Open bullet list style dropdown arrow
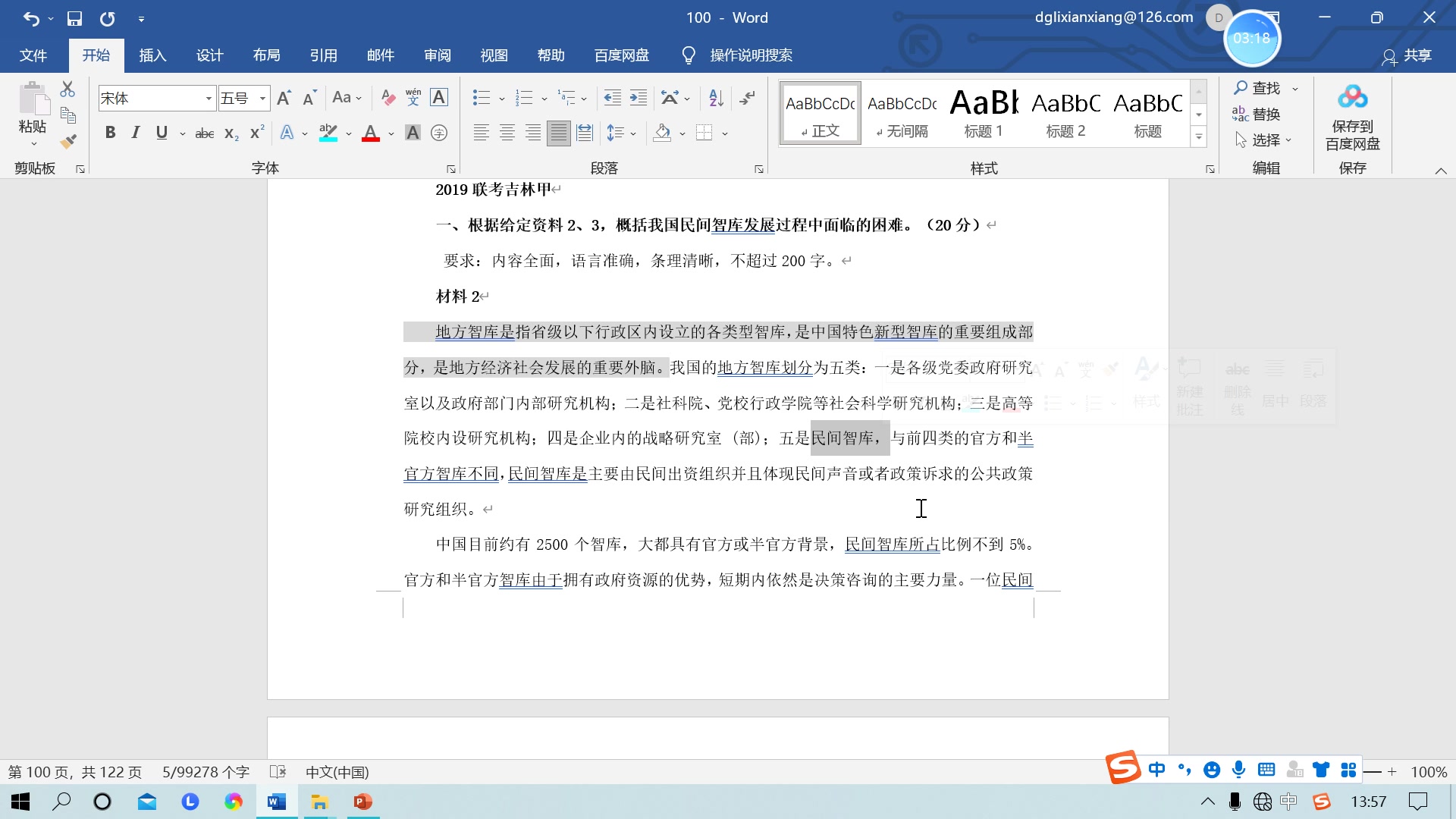 click(502, 99)
